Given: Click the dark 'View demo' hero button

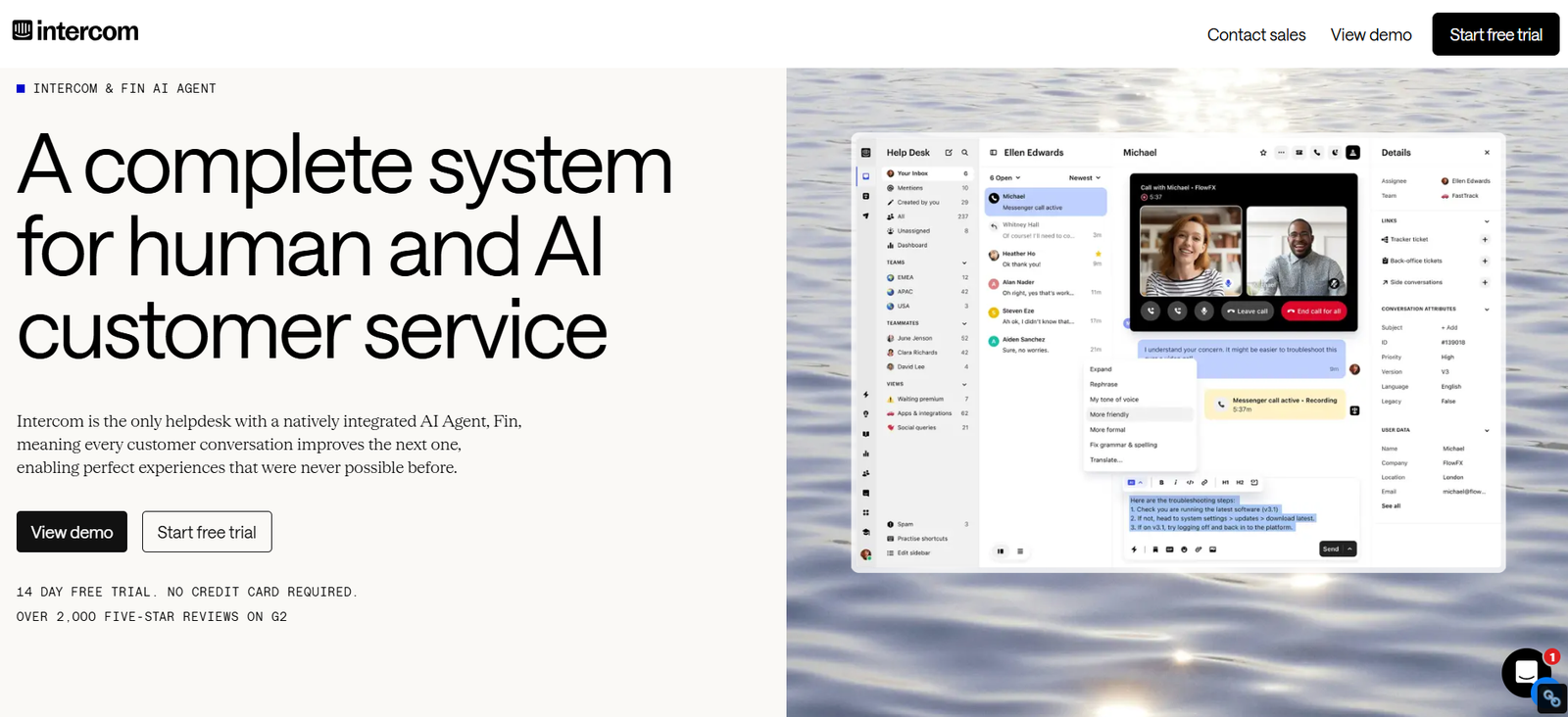Looking at the screenshot, I should [x=72, y=532].
